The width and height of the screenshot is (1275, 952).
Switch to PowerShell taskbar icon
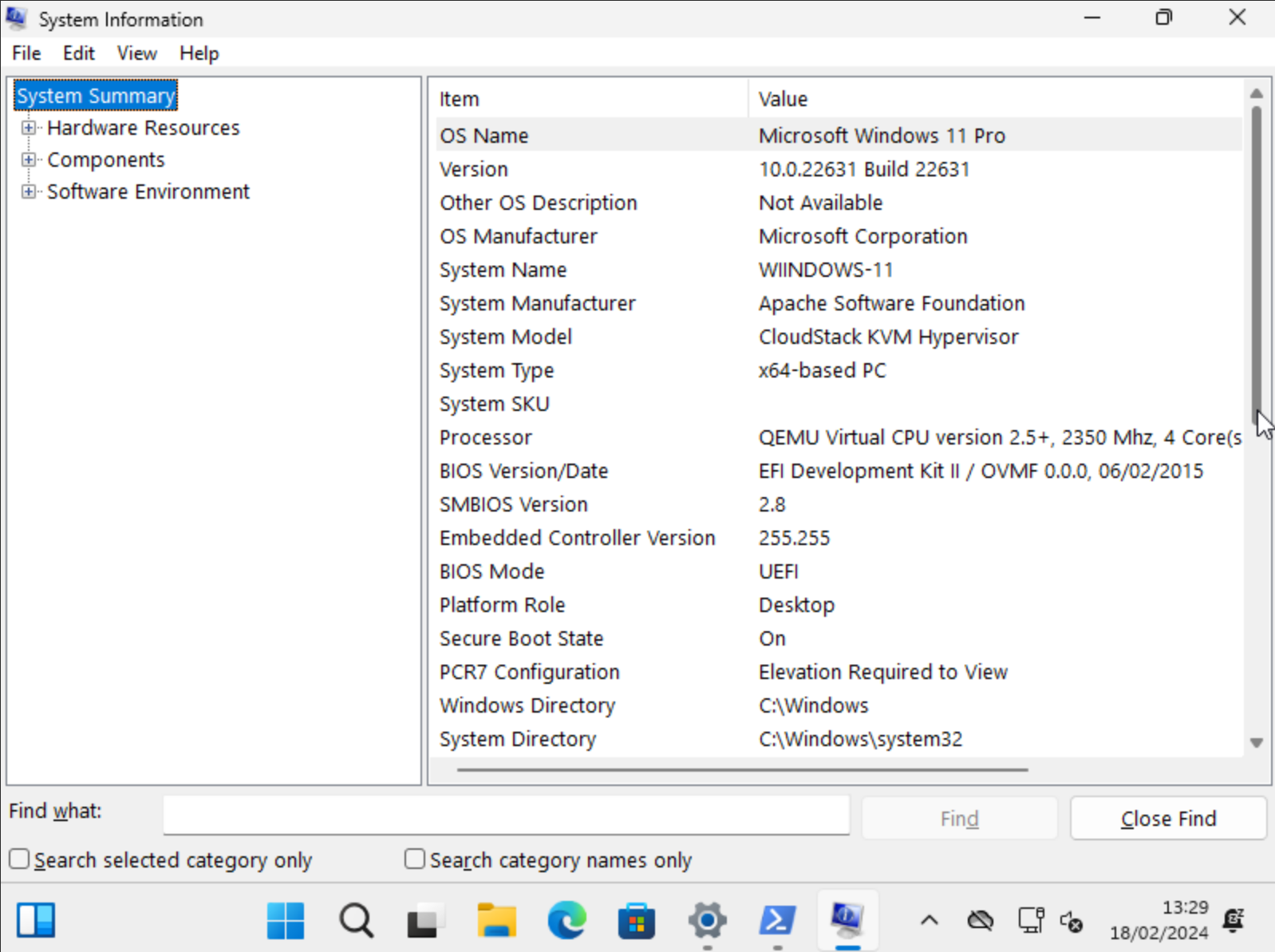pos(777,921)
